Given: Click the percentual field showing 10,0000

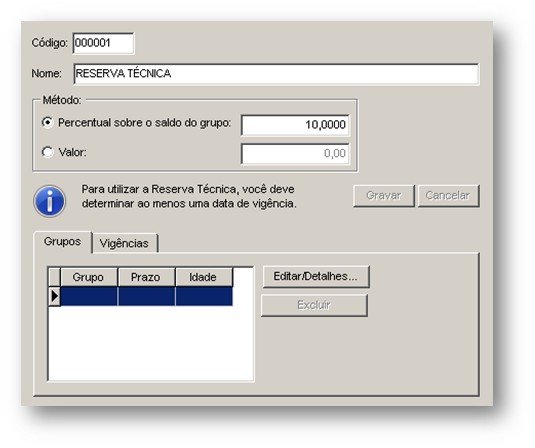Looking at the screenshot, I should pyautogui.click(x=295, y=125).
